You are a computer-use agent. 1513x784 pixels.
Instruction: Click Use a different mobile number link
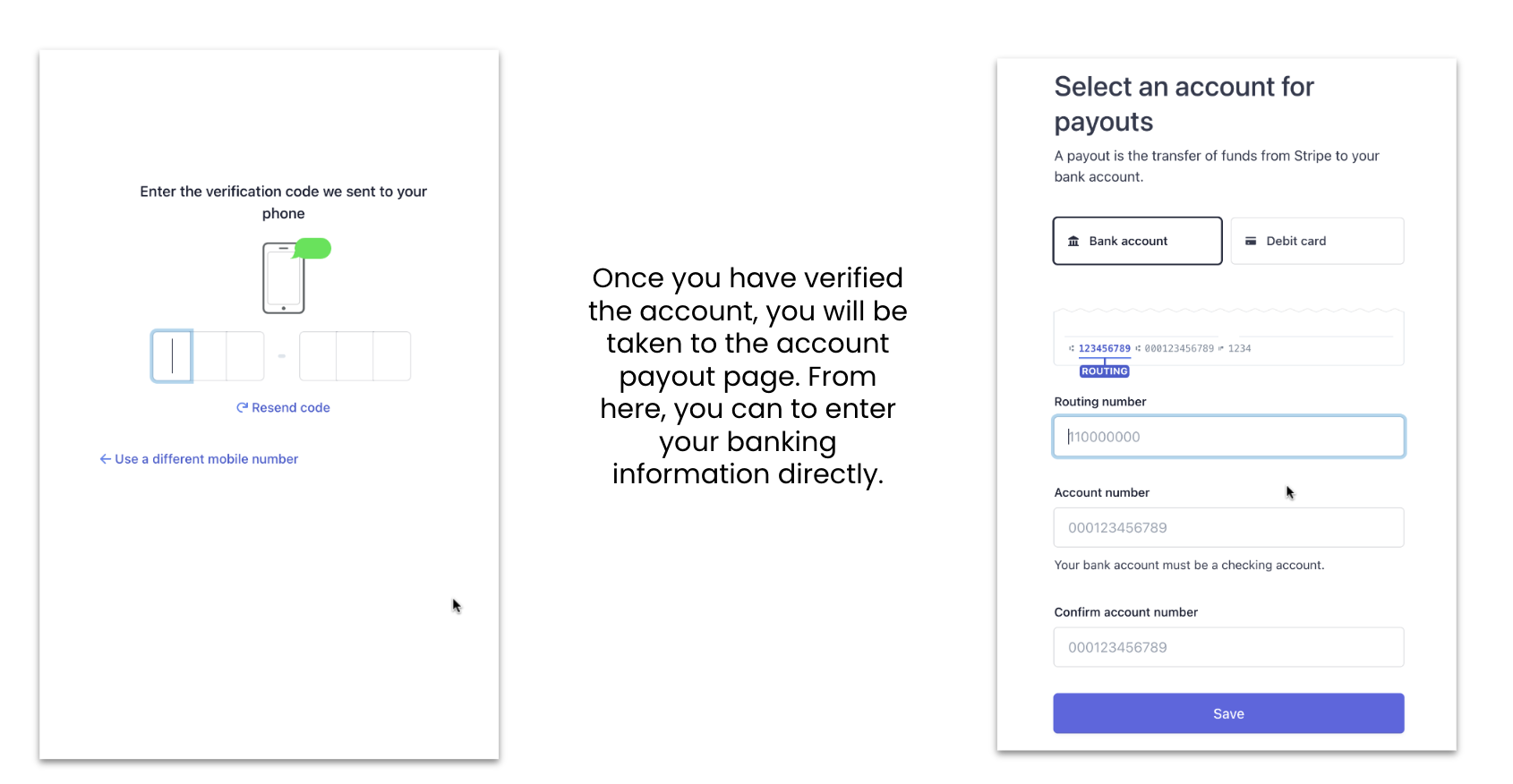[x=207, y=459]
